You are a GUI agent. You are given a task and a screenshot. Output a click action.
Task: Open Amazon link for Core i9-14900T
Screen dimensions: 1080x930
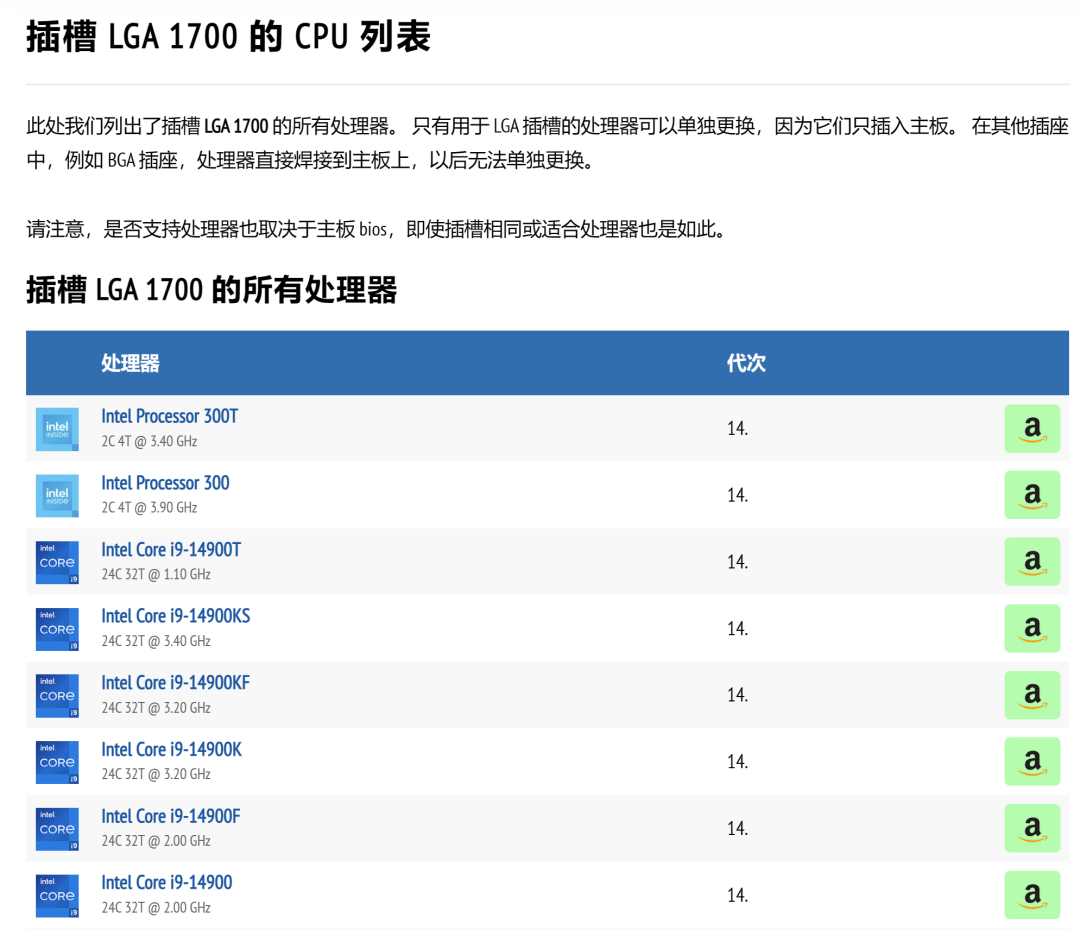1032,561
